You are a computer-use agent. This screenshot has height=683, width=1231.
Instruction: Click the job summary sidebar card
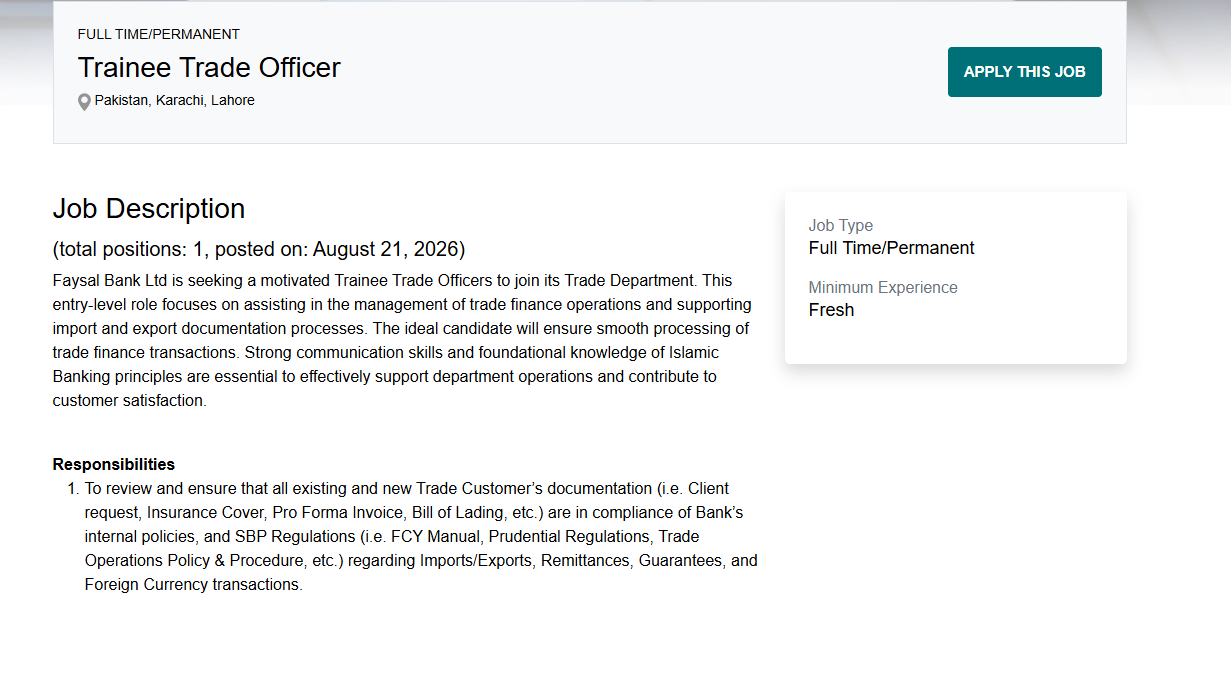[x=956, y=278]
